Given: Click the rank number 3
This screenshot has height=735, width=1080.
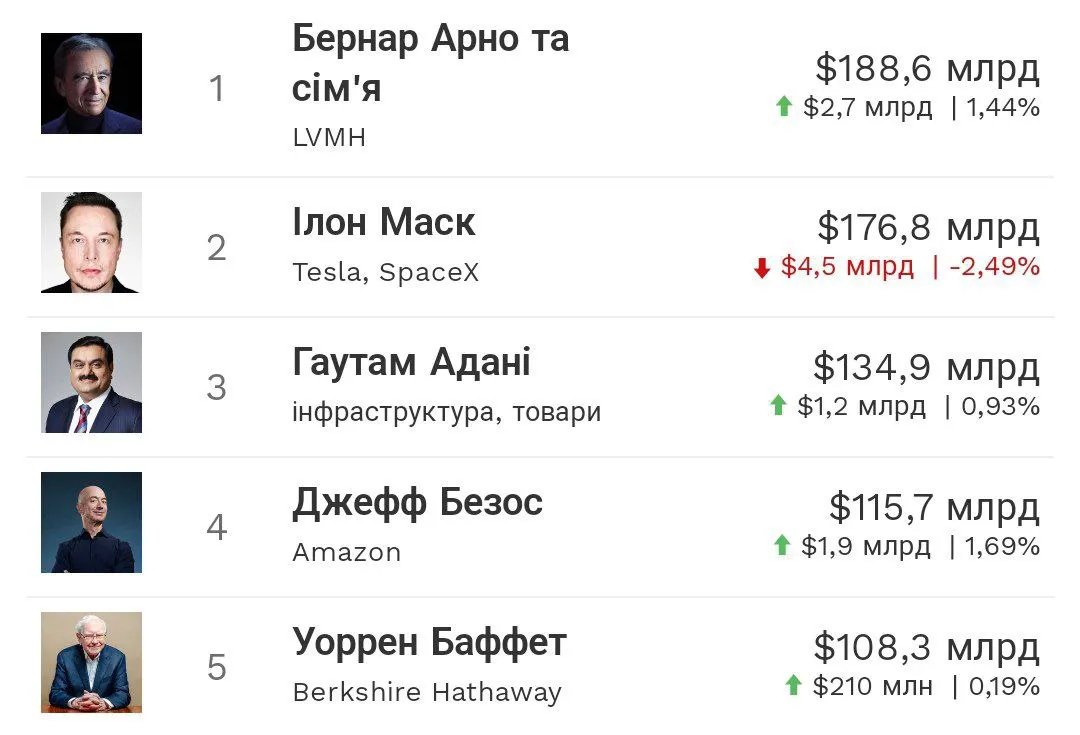Looking at the screenshot, I should 217,387.
